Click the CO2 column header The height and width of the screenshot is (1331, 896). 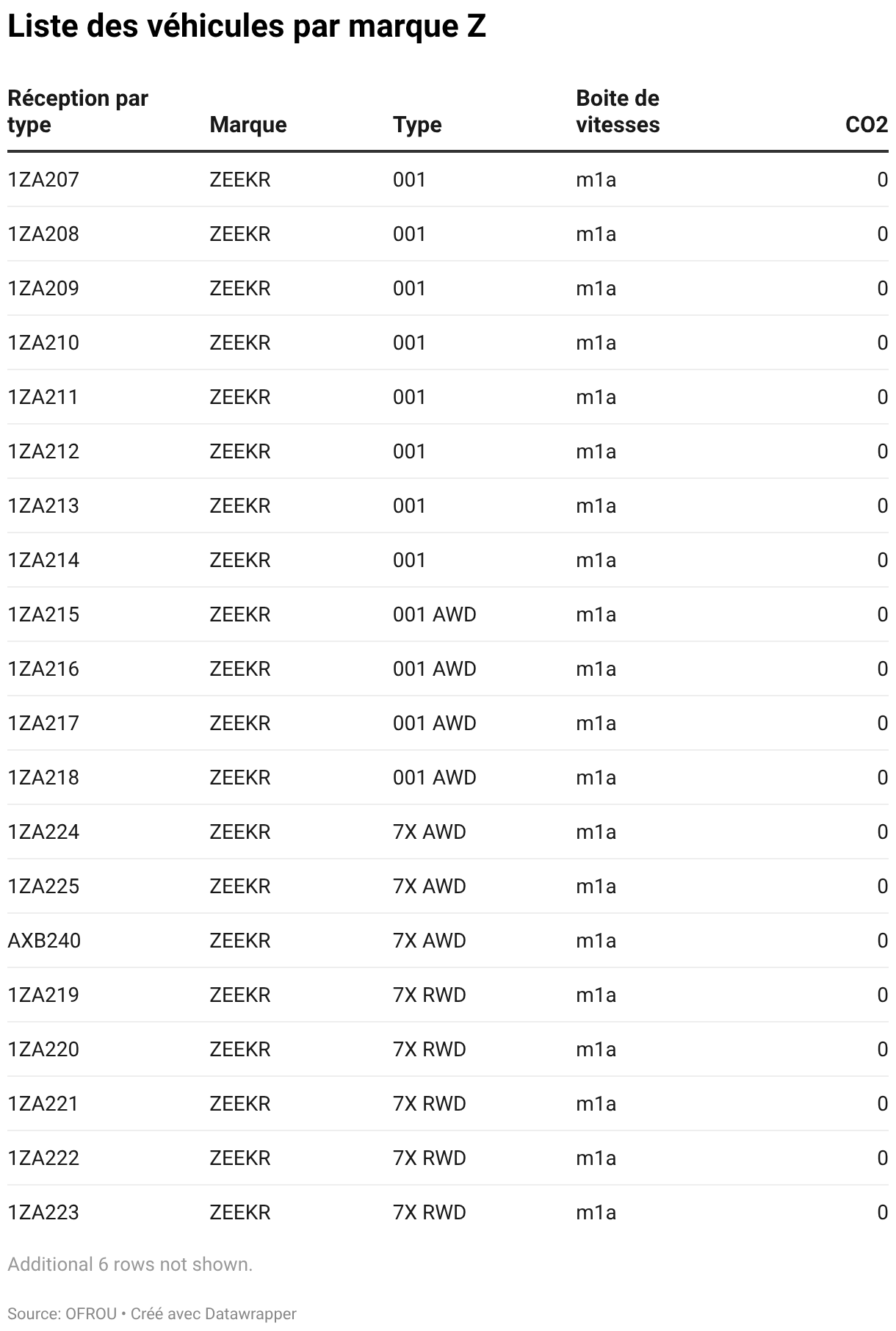click(866, 125)
